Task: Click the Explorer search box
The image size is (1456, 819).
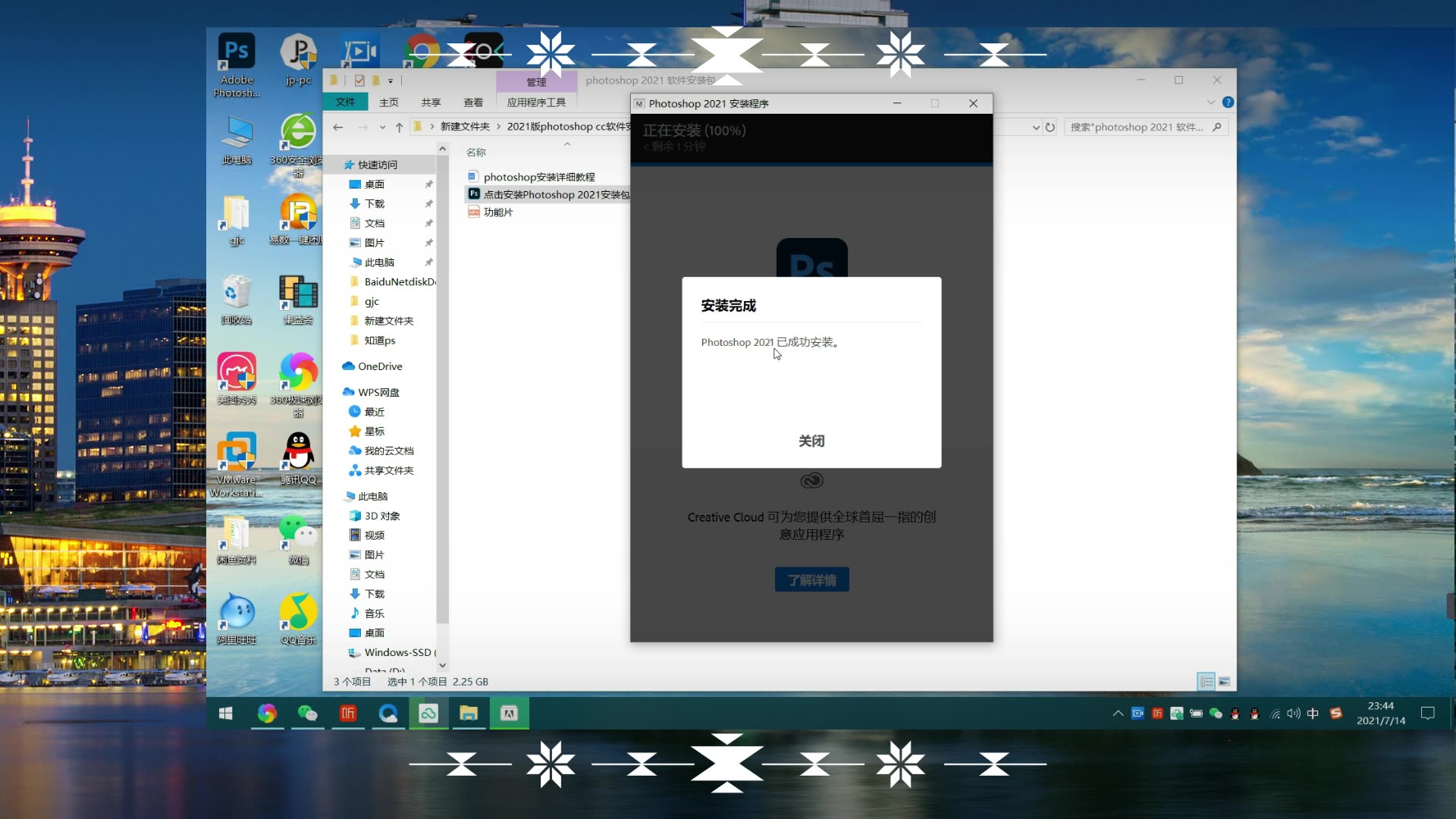Action: click(x=1145, y=127)
